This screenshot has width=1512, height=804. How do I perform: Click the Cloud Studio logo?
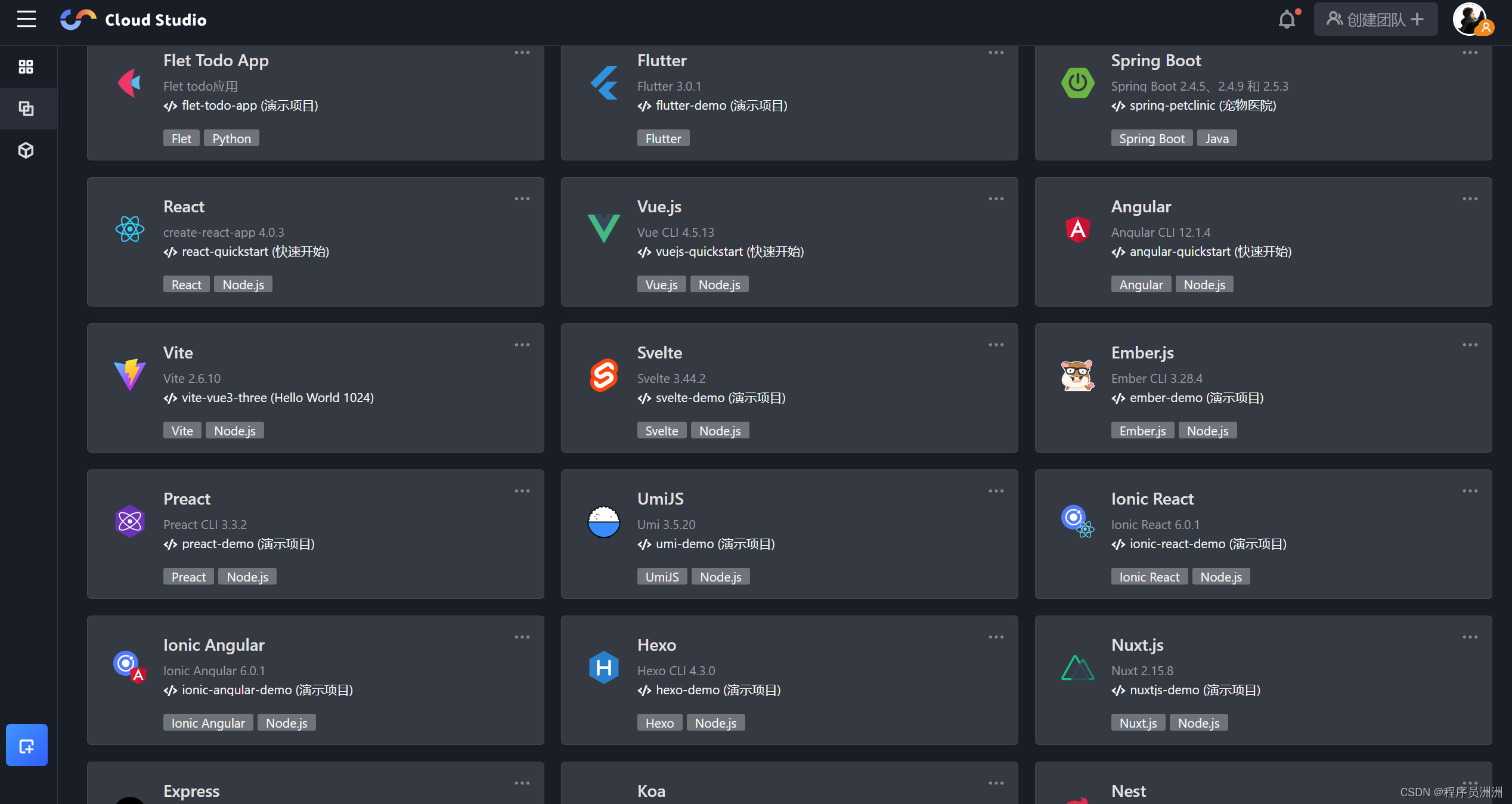(x=134, y=20)
